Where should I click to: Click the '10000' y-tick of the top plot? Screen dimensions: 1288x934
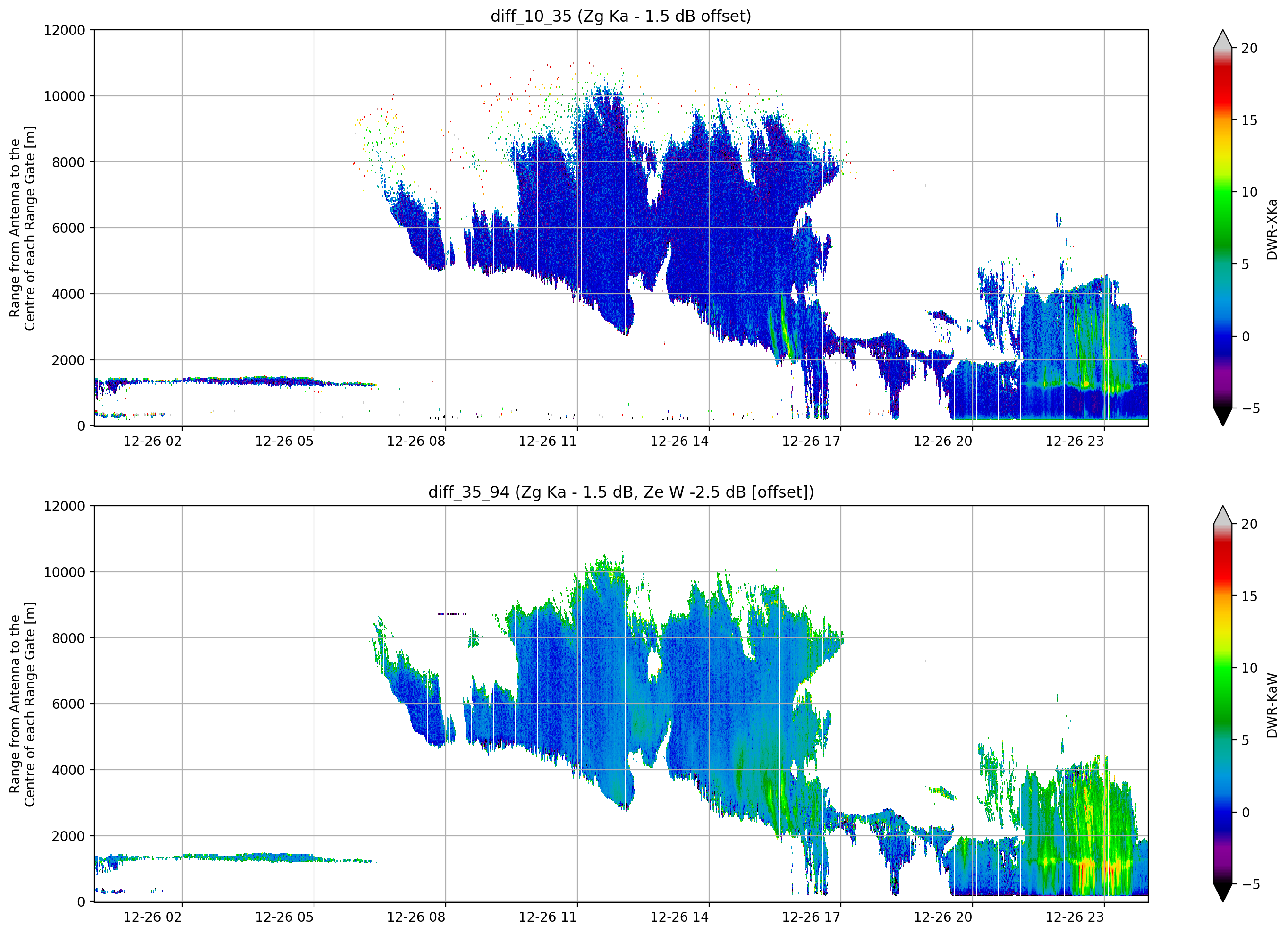pyautogui.click(x=64, y=97)
